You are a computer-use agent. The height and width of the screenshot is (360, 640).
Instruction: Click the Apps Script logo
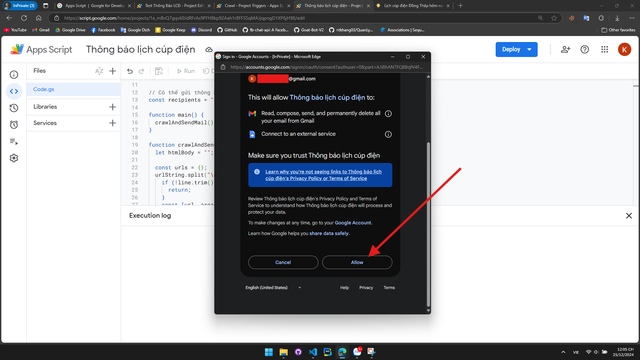coord(41,49)
